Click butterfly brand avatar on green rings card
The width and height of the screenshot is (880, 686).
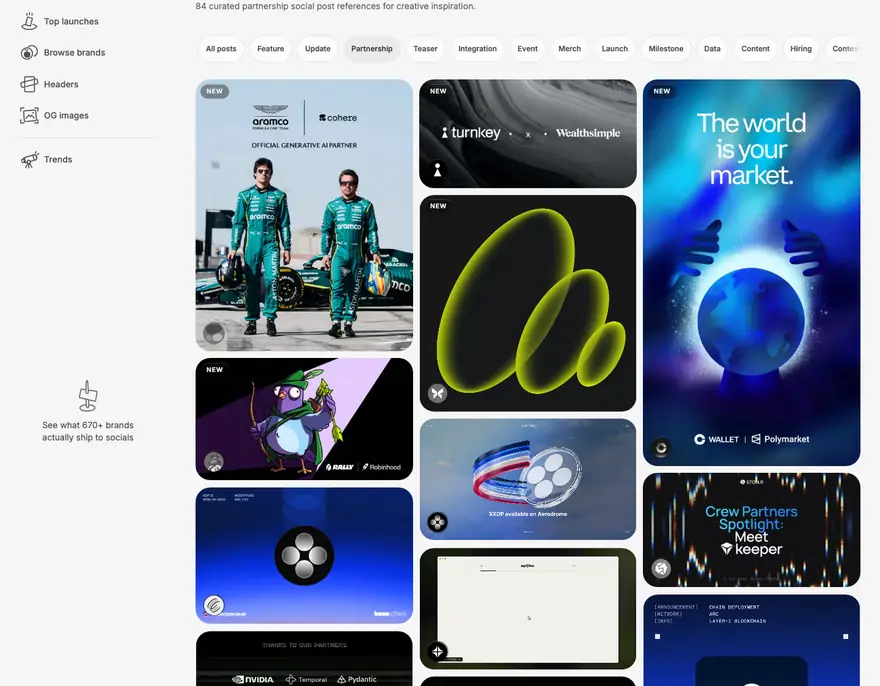point(438,394)
